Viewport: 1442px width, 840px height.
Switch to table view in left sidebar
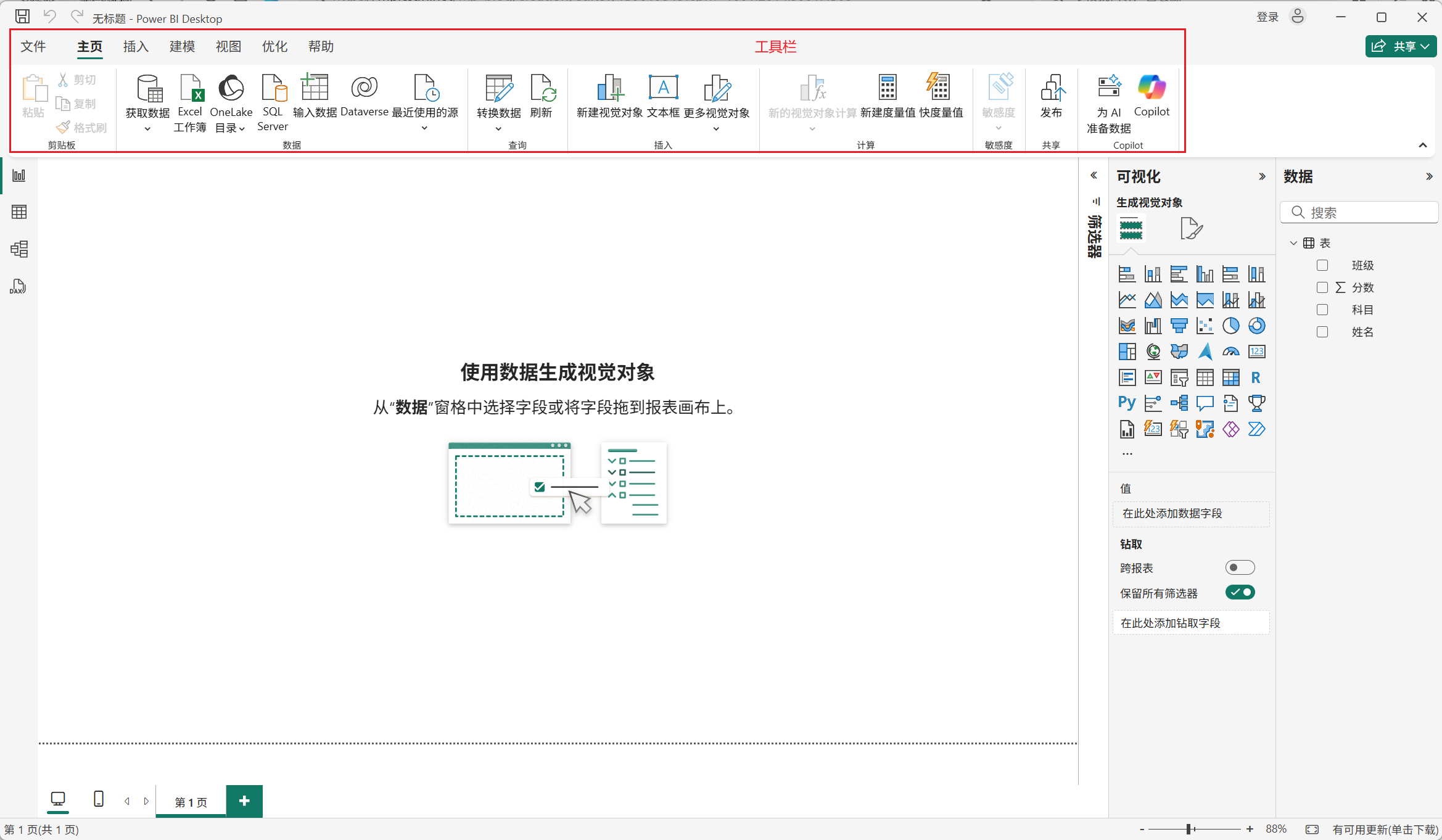19,212
